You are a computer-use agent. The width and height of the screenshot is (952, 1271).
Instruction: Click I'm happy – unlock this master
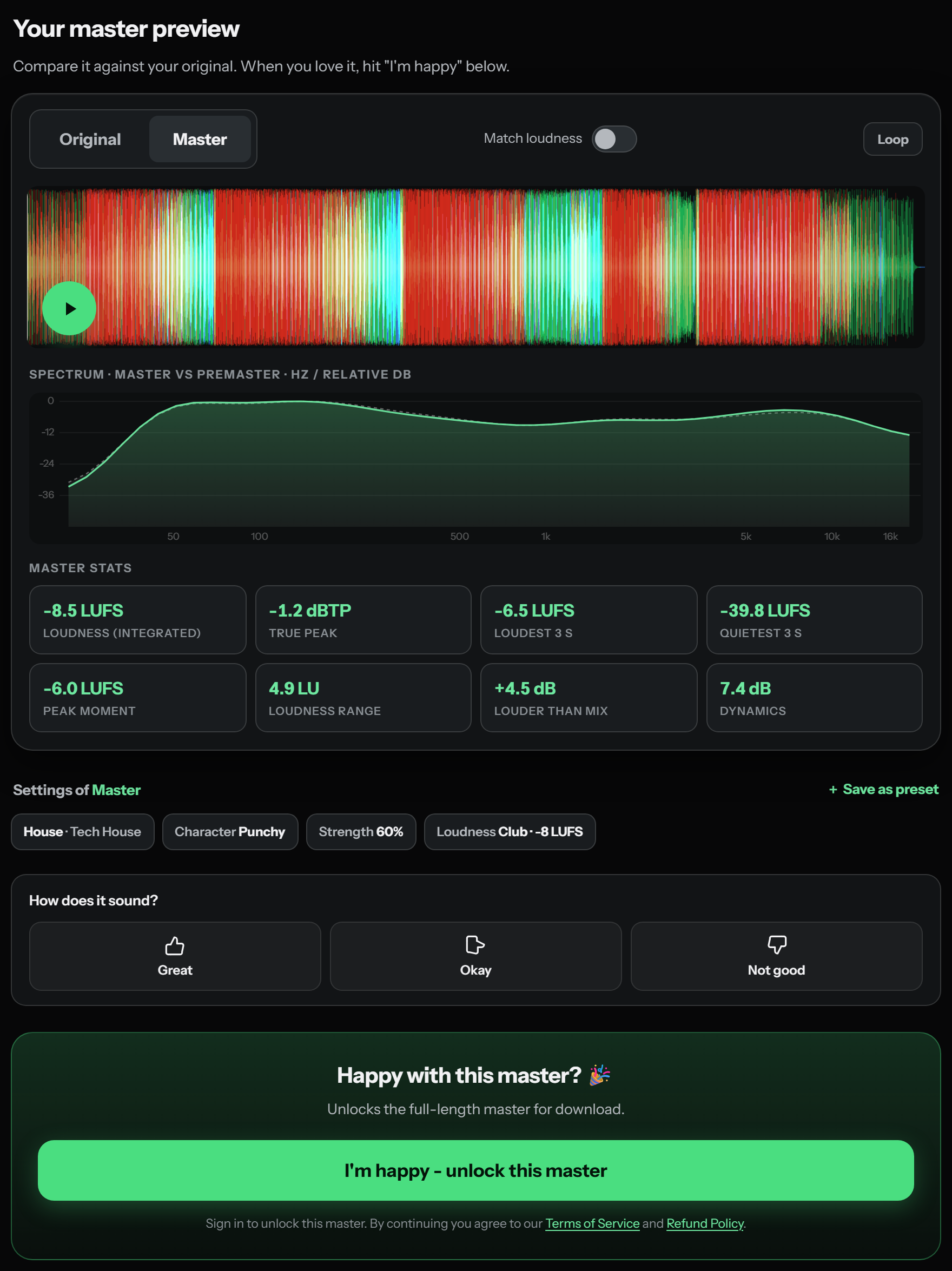(x=475, y=1170)
